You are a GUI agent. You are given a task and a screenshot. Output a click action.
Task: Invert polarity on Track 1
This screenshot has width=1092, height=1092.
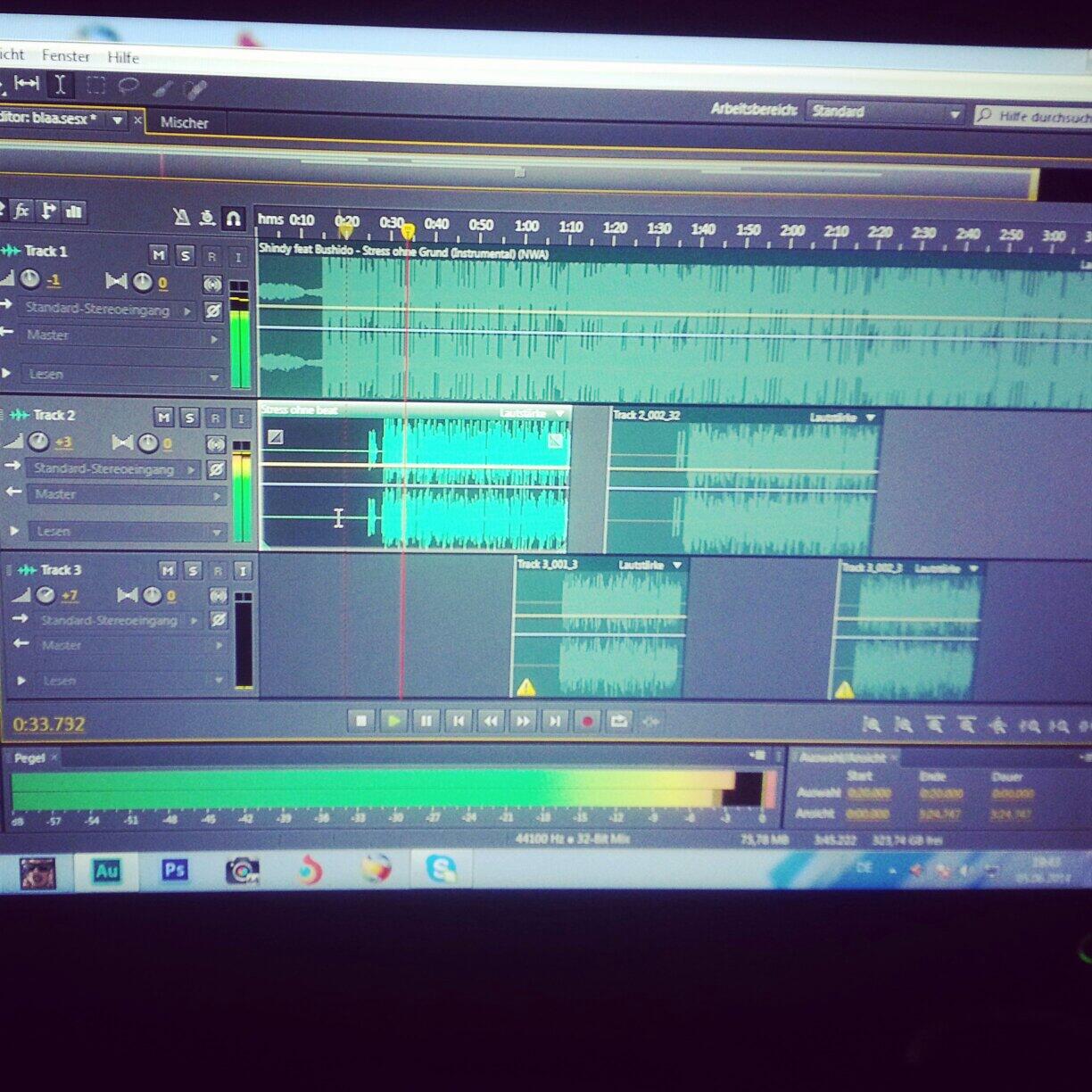pos(213,310)
